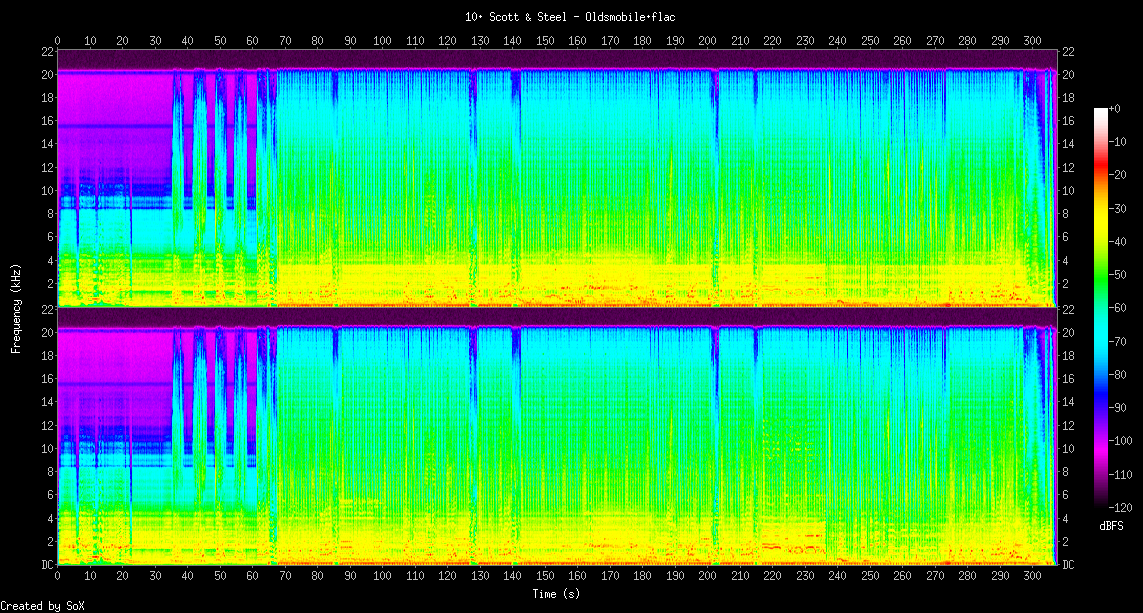Click the 300 mark on the bottom time axis
Viewport: 1143px width, 613px height.
point(1032,577)
